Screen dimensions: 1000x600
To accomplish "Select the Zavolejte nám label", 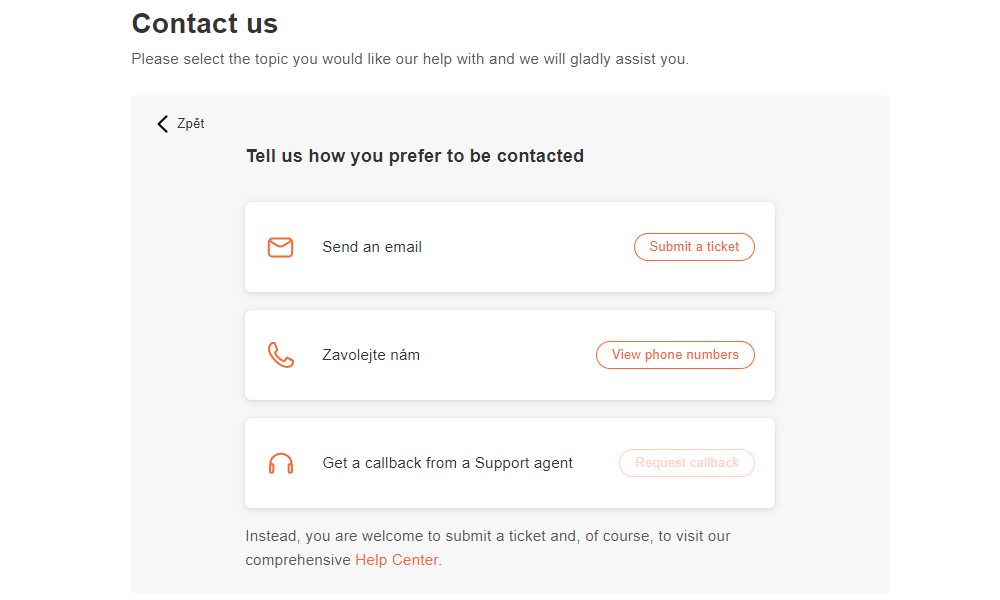I will point(371,355).
